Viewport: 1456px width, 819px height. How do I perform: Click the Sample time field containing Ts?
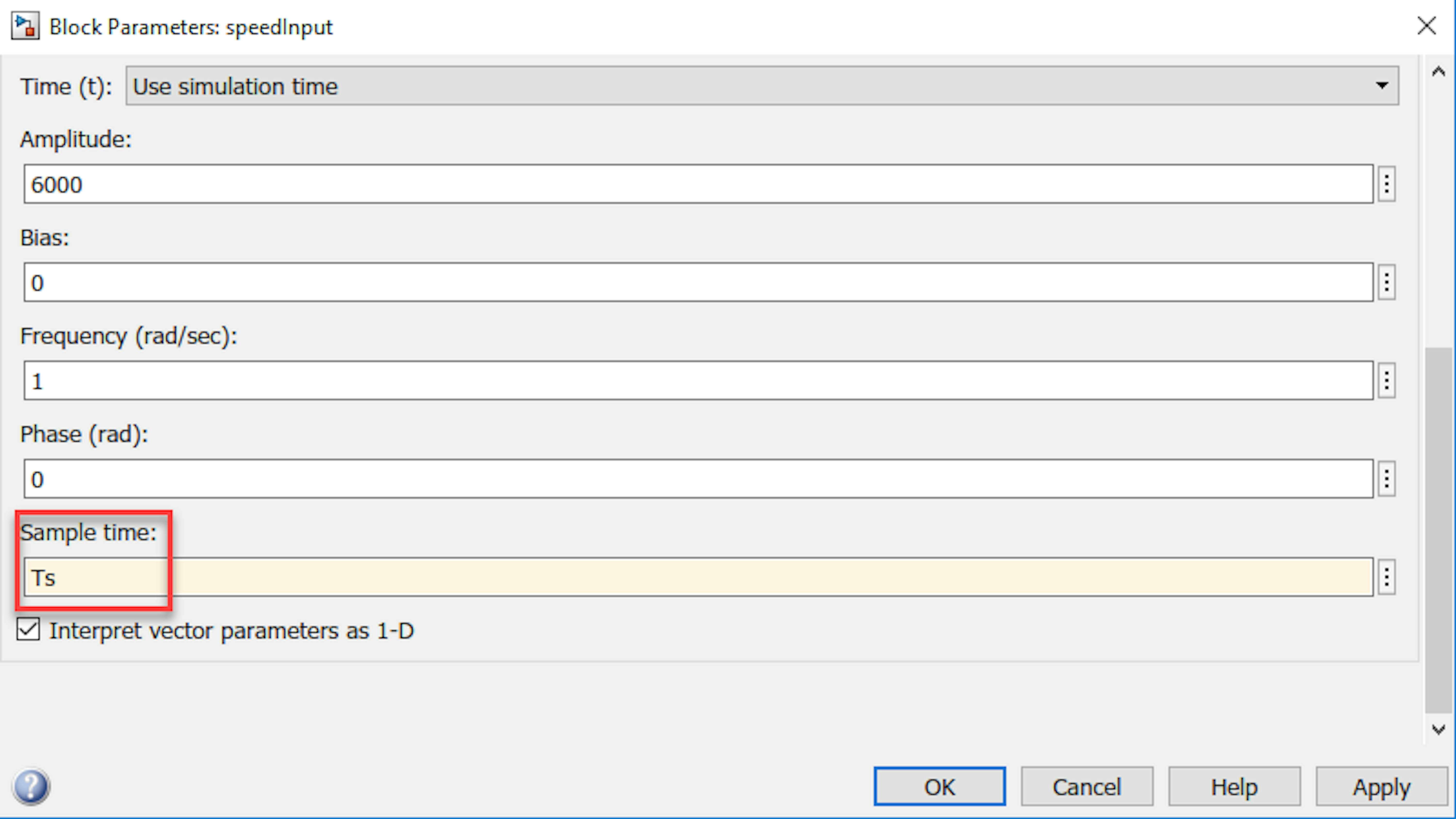699,577
